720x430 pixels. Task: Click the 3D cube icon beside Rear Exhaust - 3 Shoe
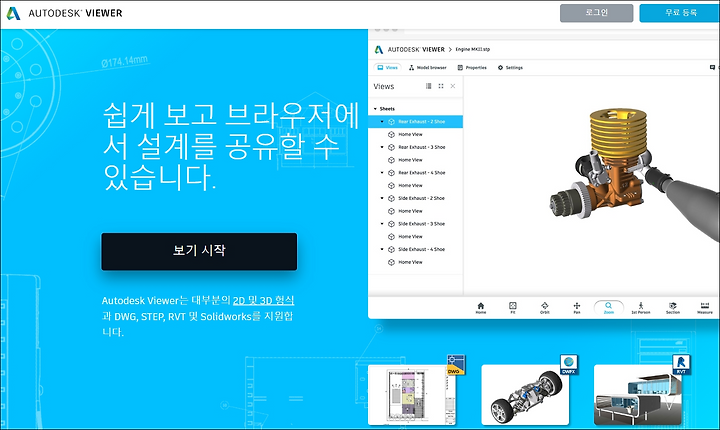pyautogui.click(x=391, y=147)
